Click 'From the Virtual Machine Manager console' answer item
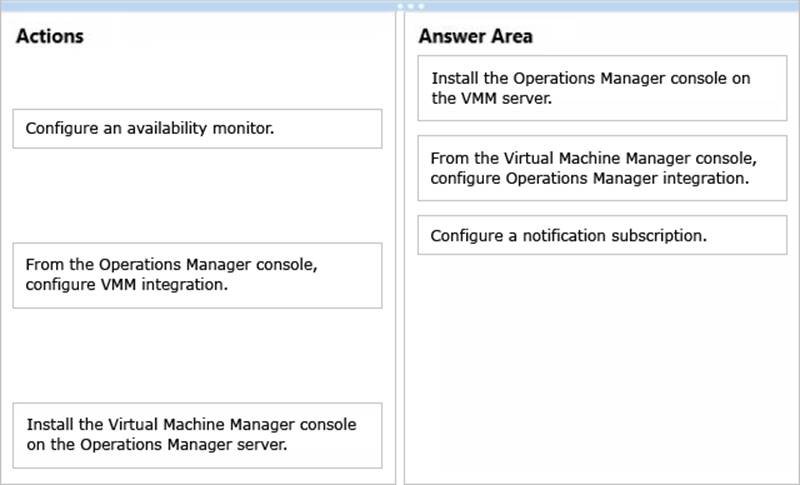 pos(603,168)
